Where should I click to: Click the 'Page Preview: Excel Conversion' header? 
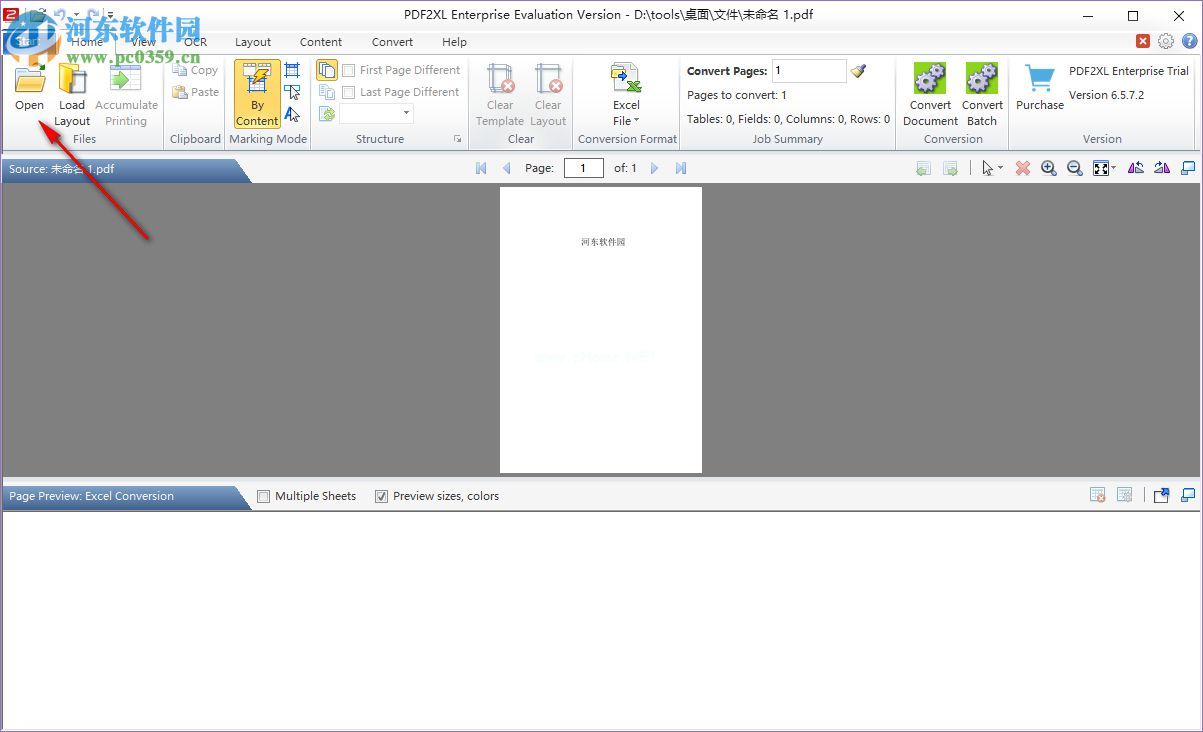pyautogui.click(x=124, y=496)
